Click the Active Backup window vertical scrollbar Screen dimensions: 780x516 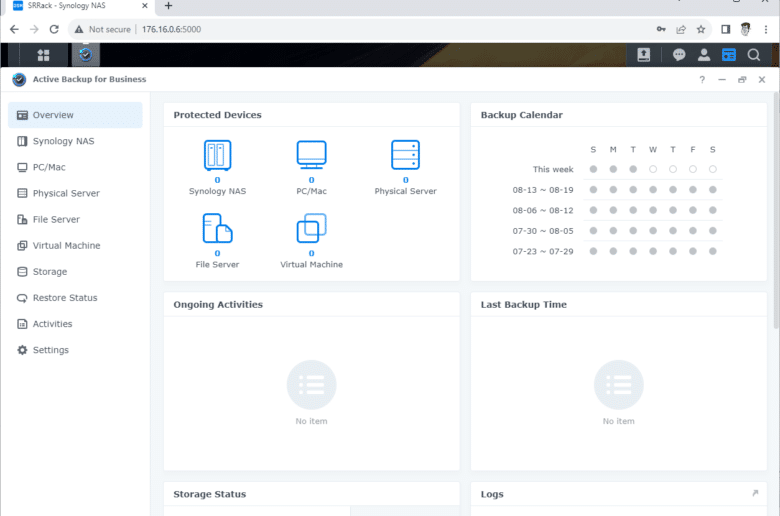[776, 210]
